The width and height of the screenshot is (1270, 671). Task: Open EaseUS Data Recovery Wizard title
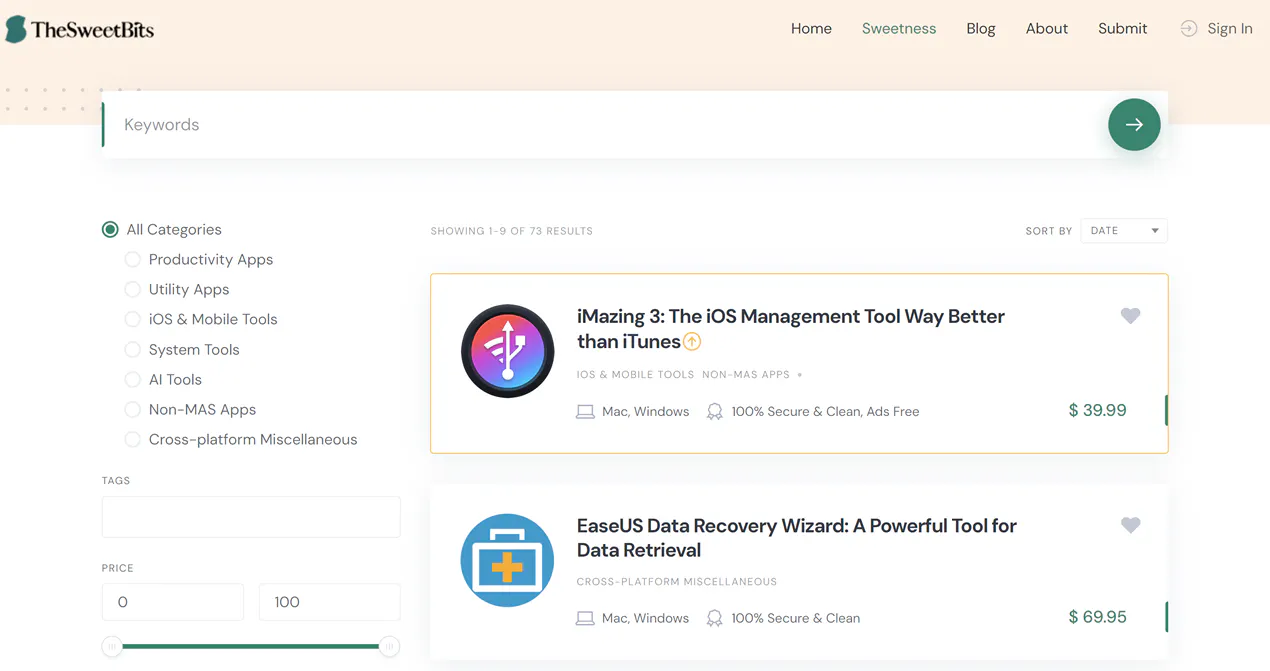797,538
